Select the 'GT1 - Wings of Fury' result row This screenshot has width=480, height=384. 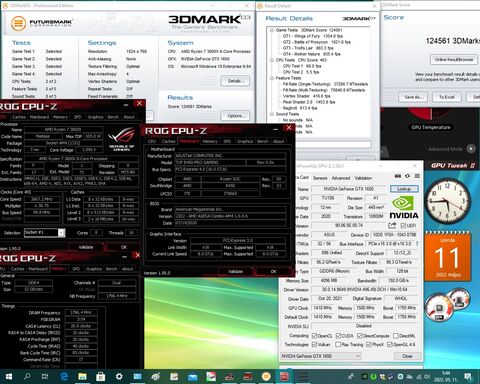(x=313, y=36)
